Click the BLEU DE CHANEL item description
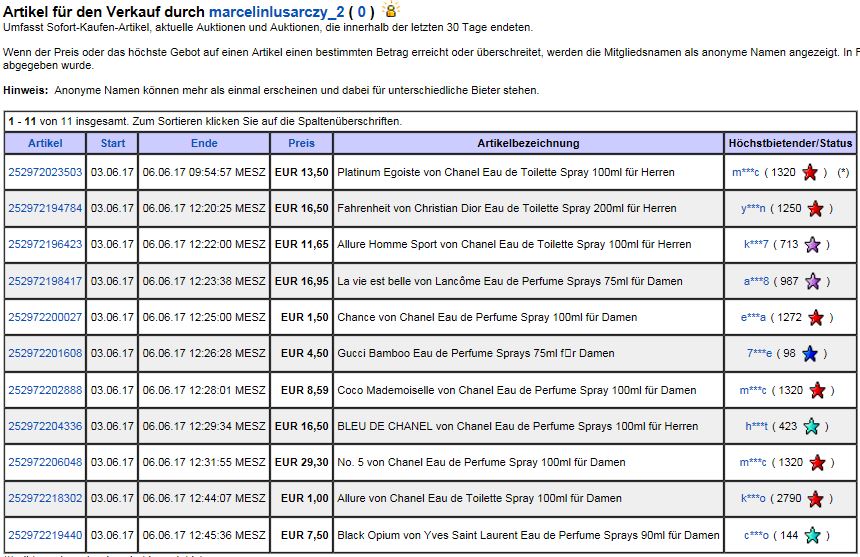The width and height of the screenshot is (860, 557). click(x=518, y=427)
